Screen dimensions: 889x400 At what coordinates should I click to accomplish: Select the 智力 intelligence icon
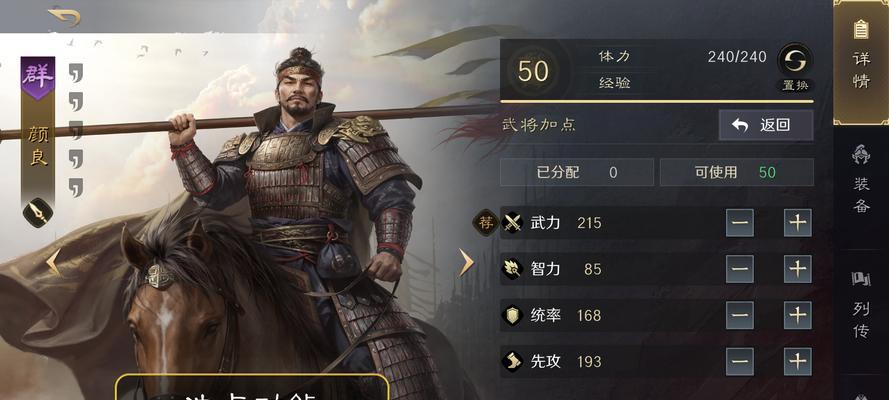pyautogui.click(x=513, y=269)
